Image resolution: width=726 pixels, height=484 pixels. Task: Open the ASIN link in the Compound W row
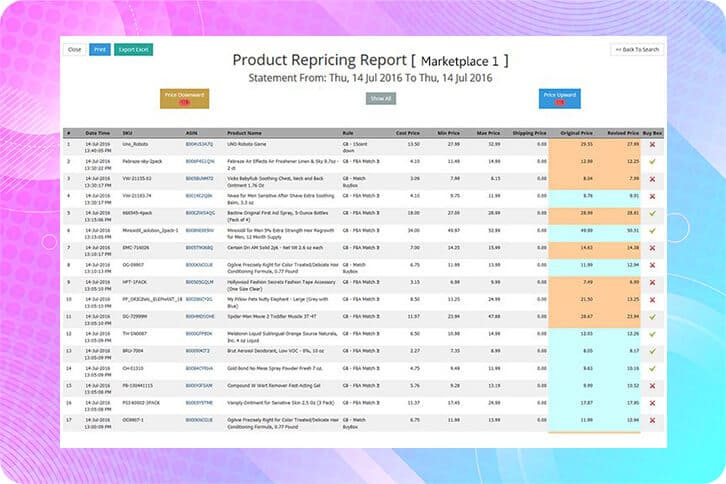pyautogui.click(x=199, y=386)
